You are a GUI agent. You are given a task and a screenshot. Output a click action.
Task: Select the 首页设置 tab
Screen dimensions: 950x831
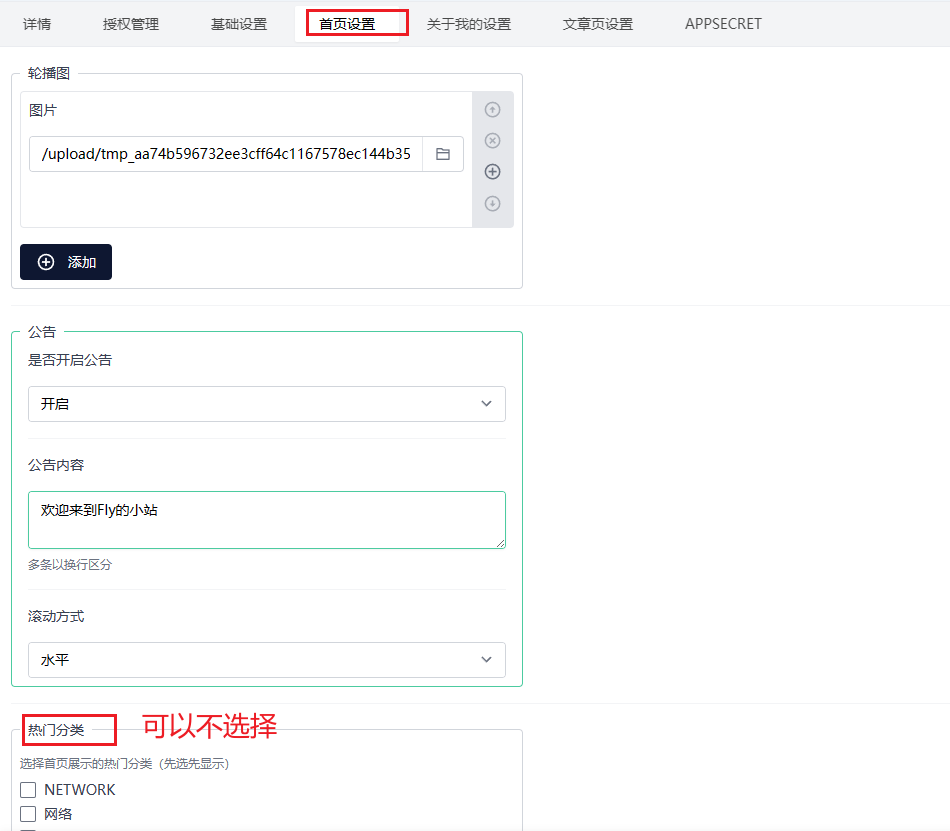coord(347,24)
